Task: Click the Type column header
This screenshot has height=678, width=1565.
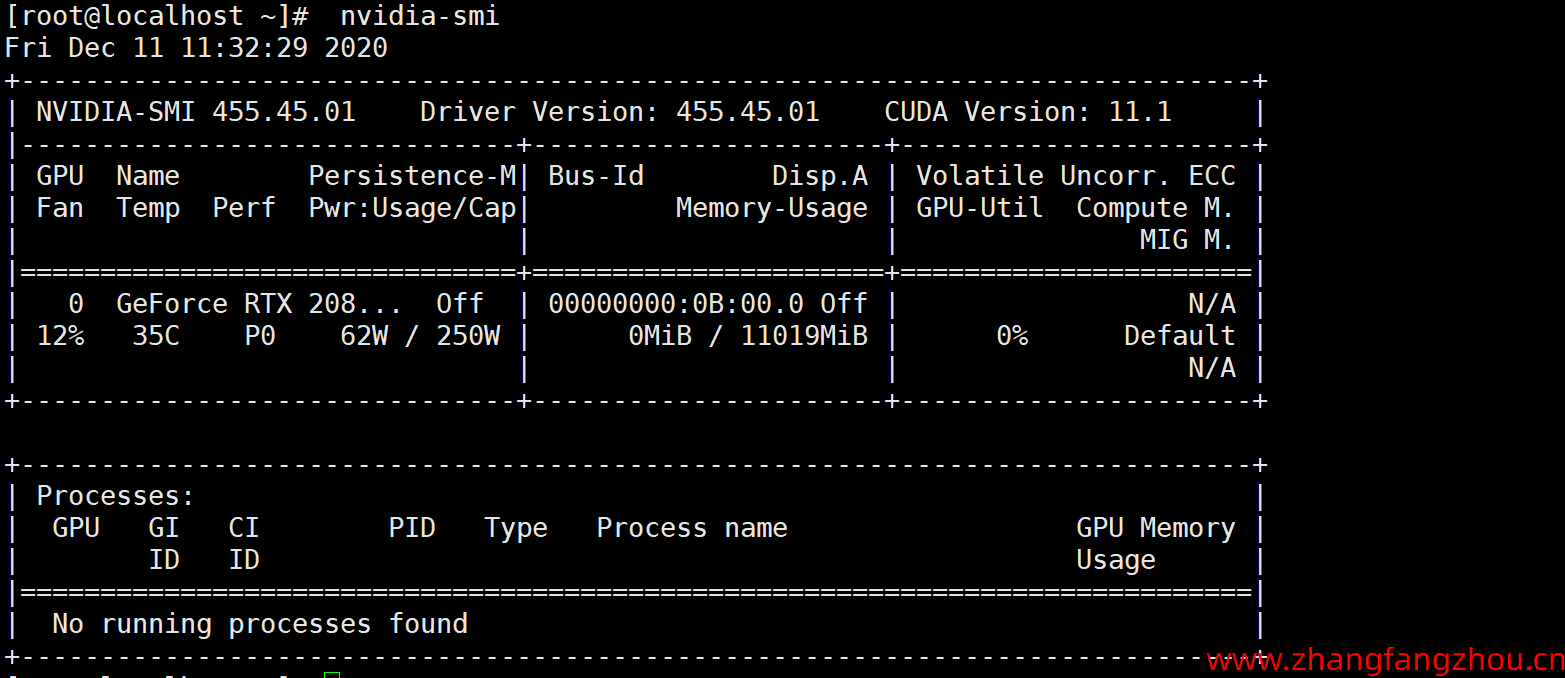Action: coord(516,528)
